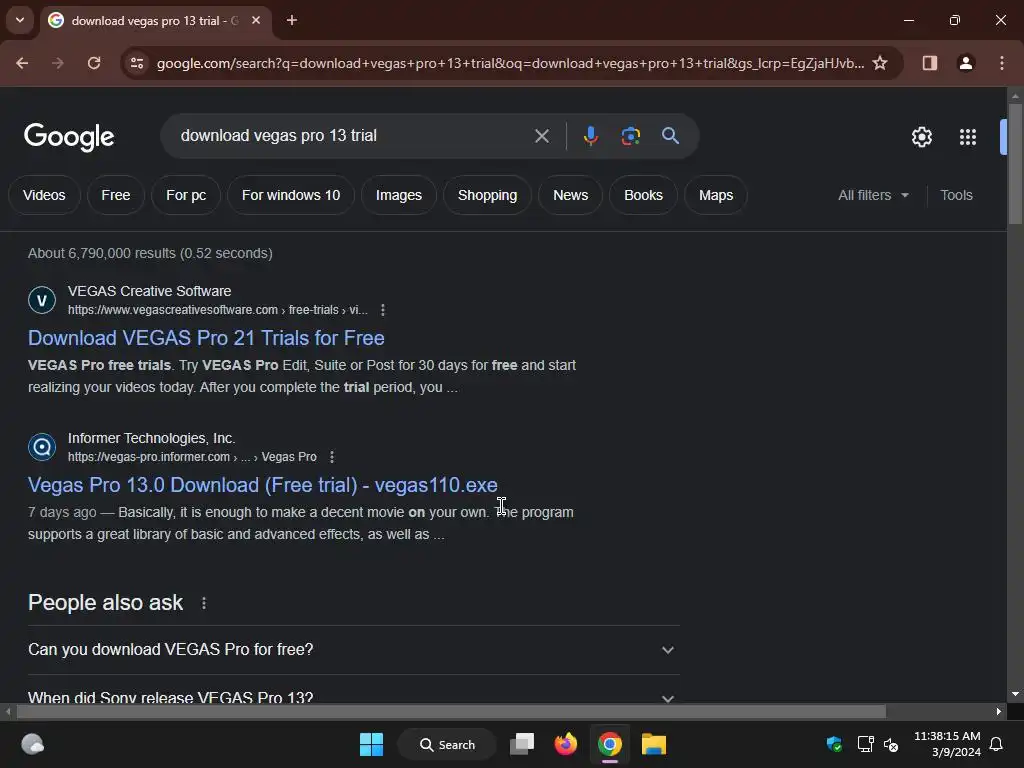Open Chrome side panel
The width and height of the screenshot is (1024, 768).
pos(929,63)
